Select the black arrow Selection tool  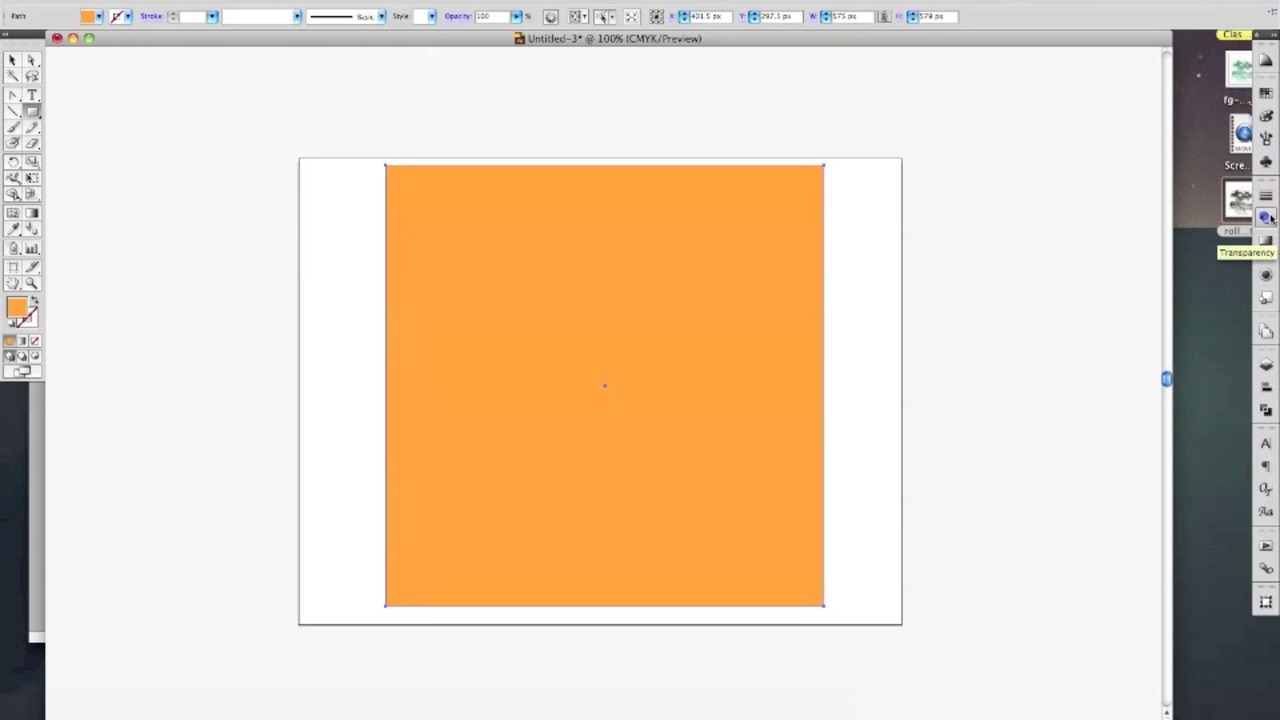pos(12,60)
